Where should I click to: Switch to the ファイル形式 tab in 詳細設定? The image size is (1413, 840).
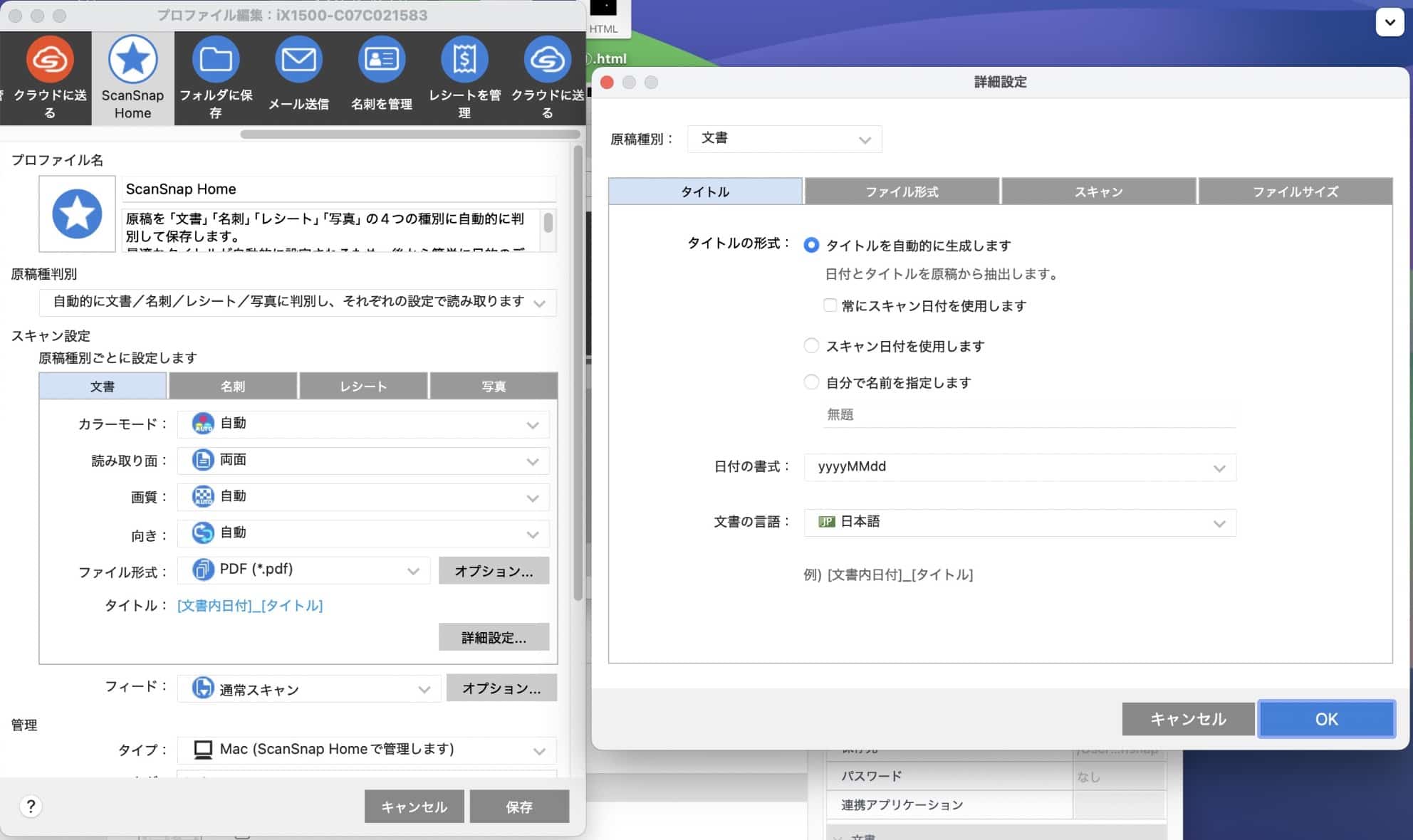pos(902,191)
